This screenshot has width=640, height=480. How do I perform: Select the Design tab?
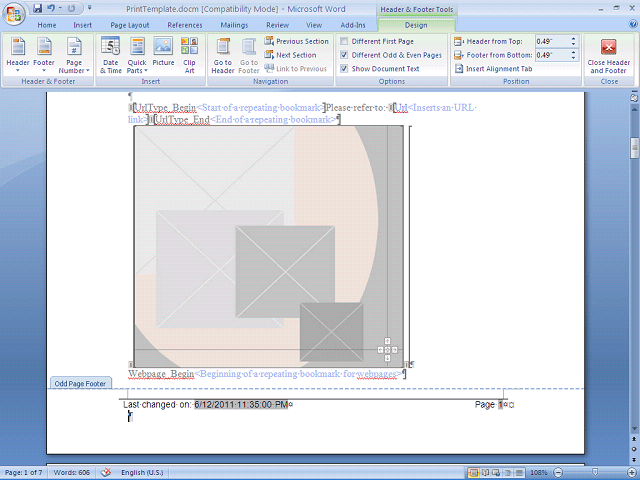[416, 25]
